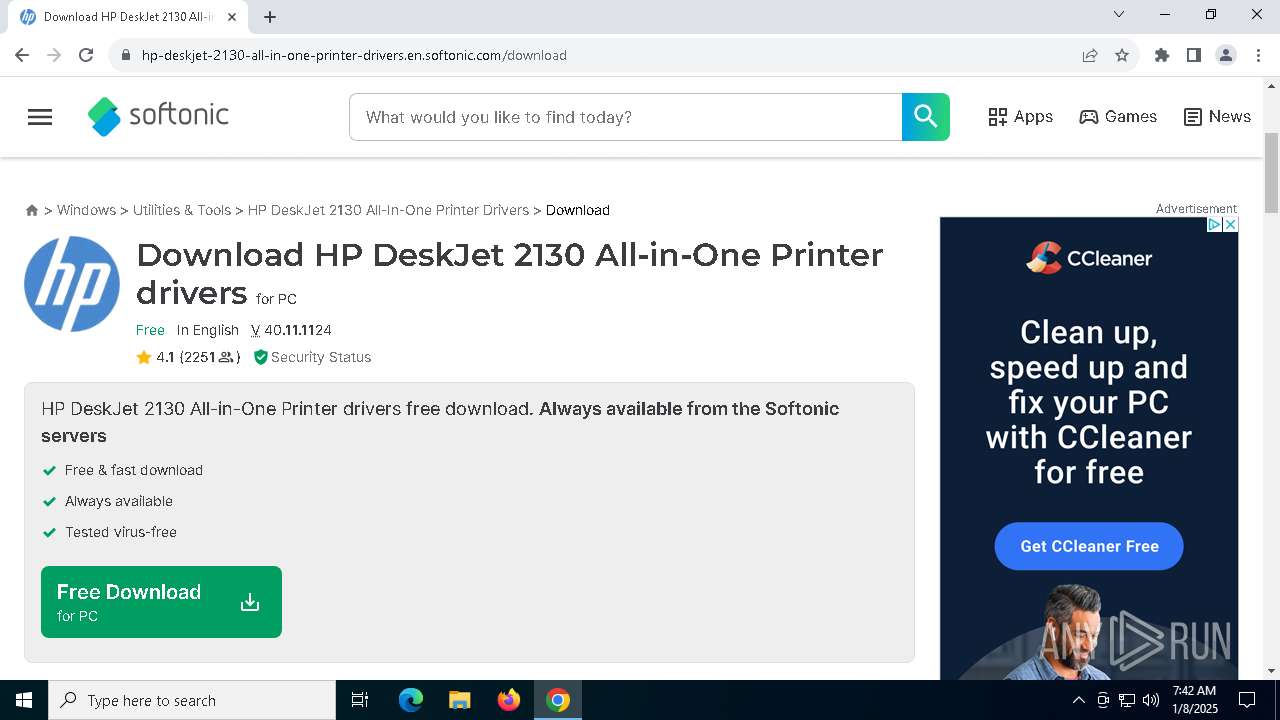Click the Softonic logo

point(158,116)
